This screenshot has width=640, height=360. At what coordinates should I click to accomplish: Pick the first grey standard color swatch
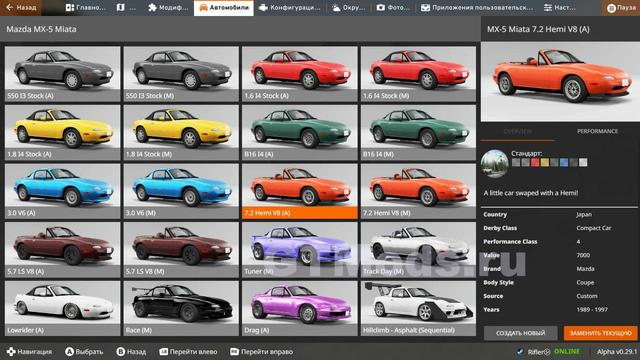tap(516, 162)
